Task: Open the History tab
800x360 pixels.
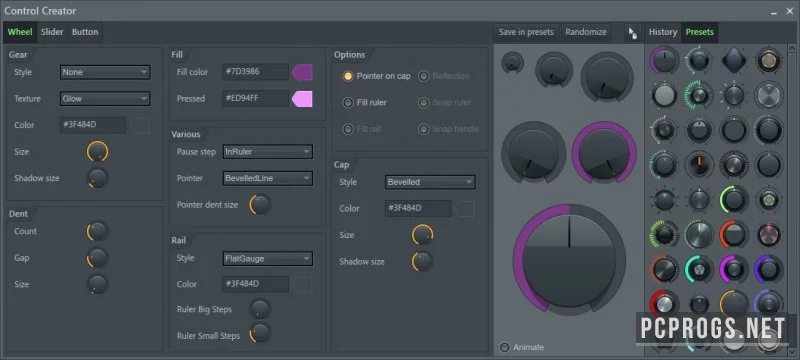Action: pos(663,32)
